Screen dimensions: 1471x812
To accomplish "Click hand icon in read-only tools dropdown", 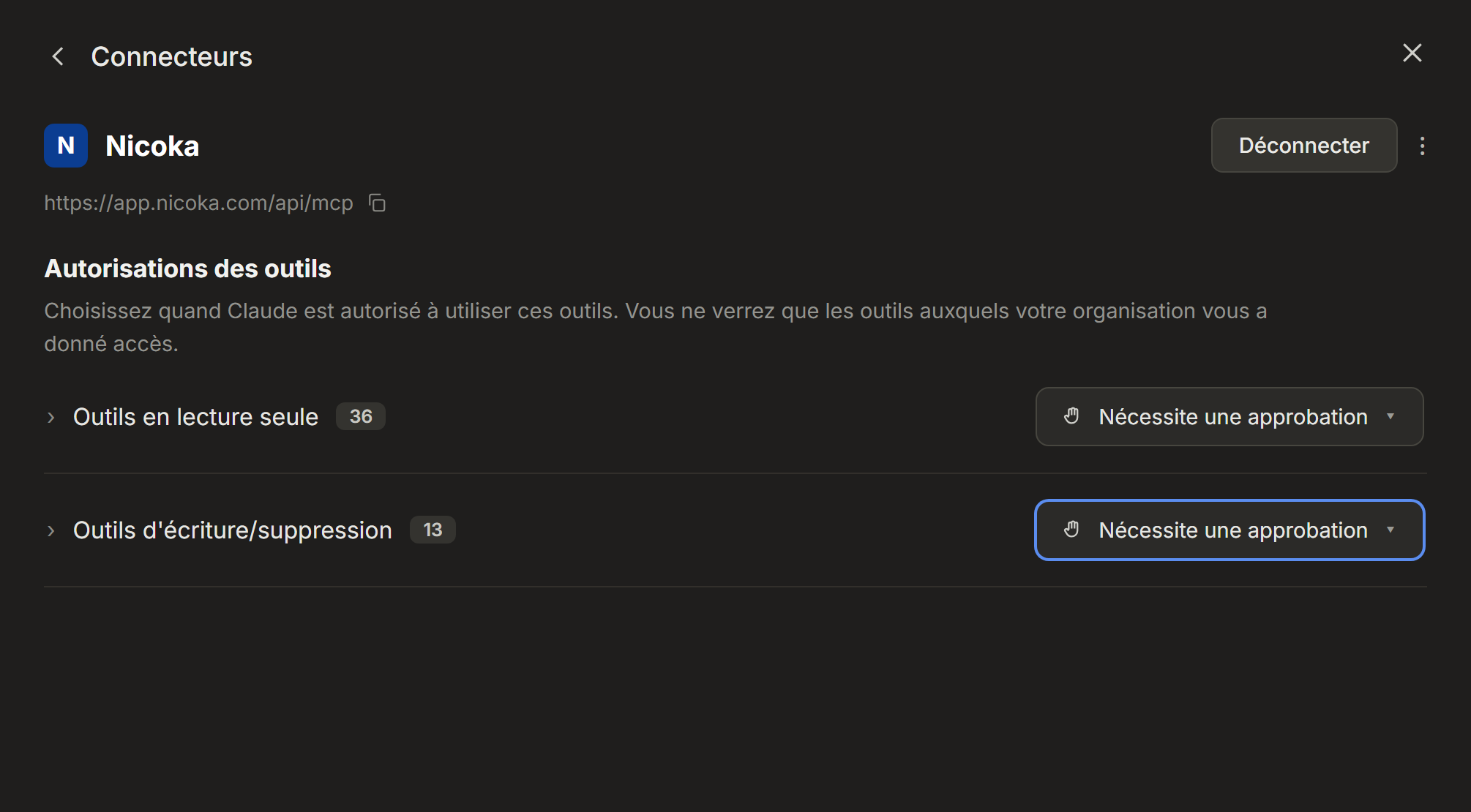I will pos(1071,416).
